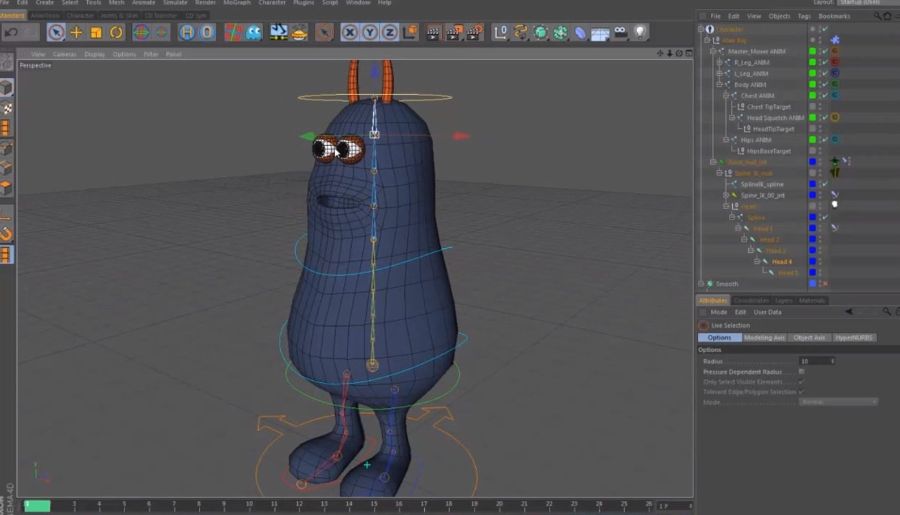The image size is (900, 515).
Task: Open the Character menu in menu bar
Action: 272,3
